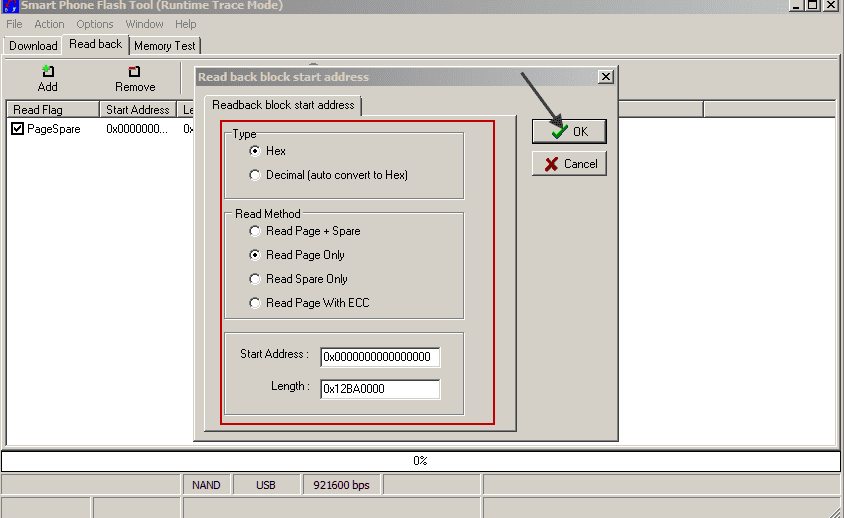844x518 pixels.
Task: Choose Read Page + Spare method
Action: pos(255,231)
